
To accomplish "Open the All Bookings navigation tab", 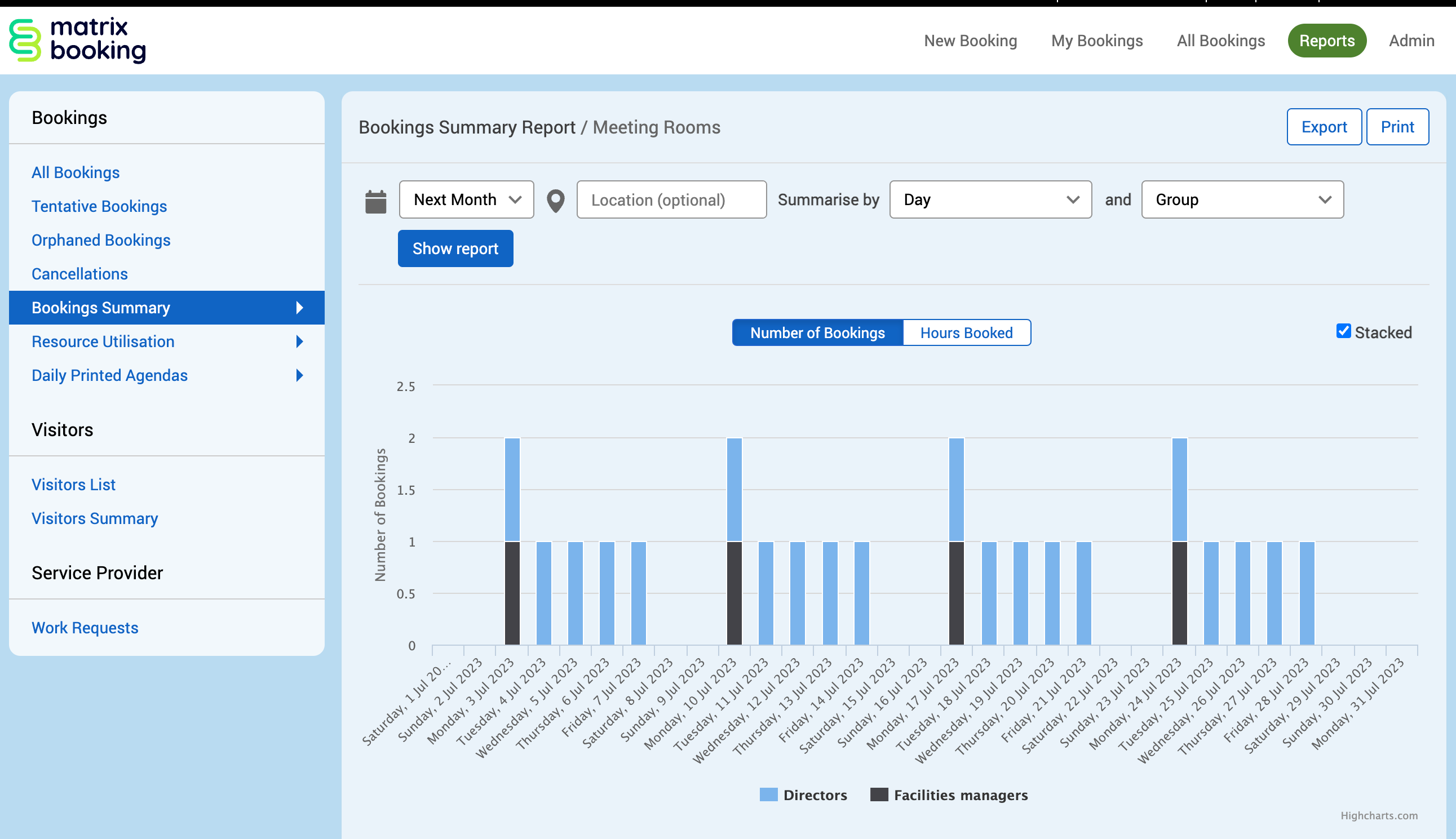I will tap(1220, 41).
